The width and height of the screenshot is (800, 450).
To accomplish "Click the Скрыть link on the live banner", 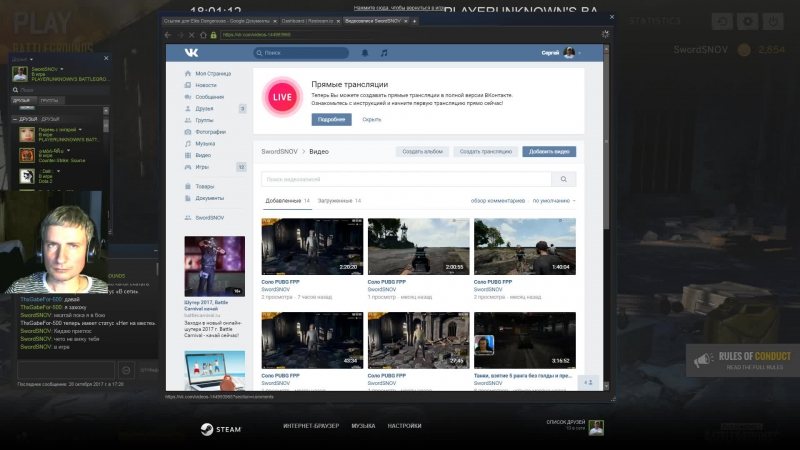I will pyautogui.click(x=371, y=119).
